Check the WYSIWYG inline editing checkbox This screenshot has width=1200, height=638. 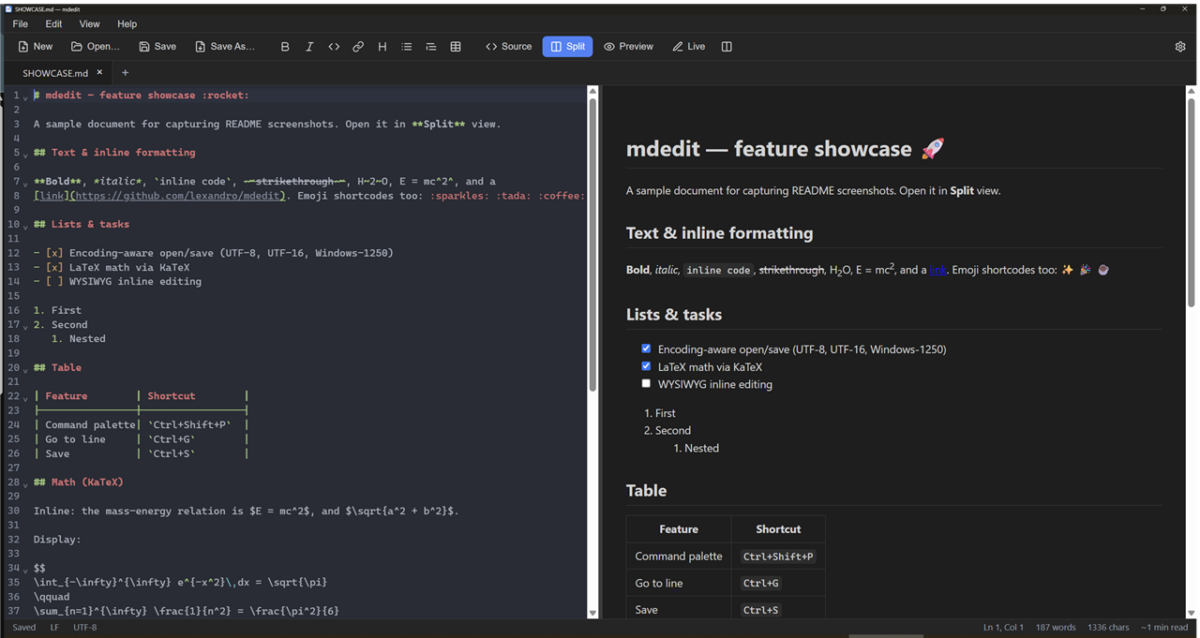646,383
